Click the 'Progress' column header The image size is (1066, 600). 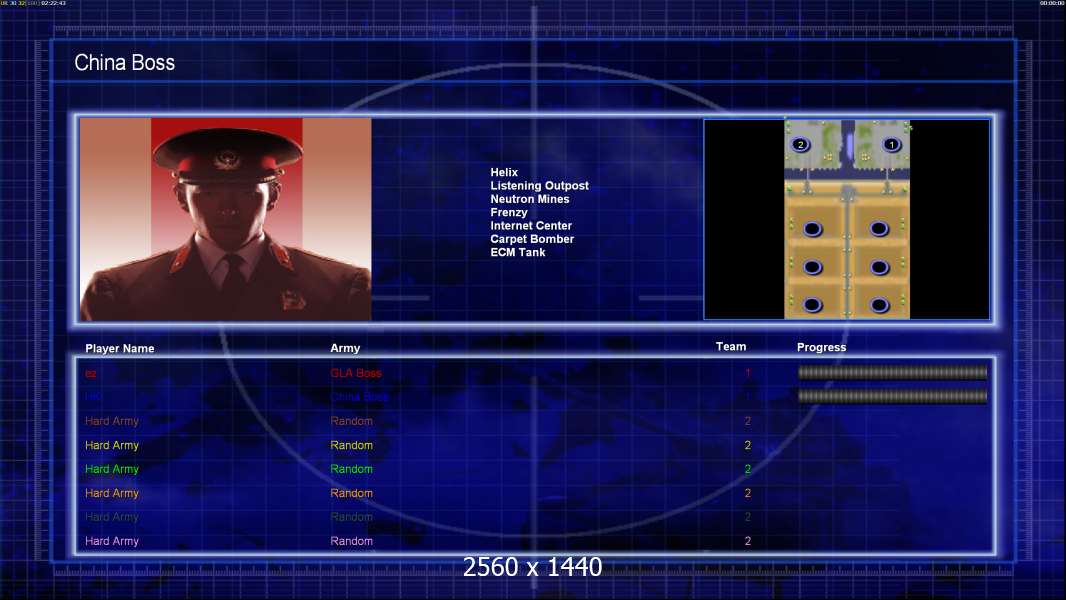pyautogui.click(x=821, y=347)
